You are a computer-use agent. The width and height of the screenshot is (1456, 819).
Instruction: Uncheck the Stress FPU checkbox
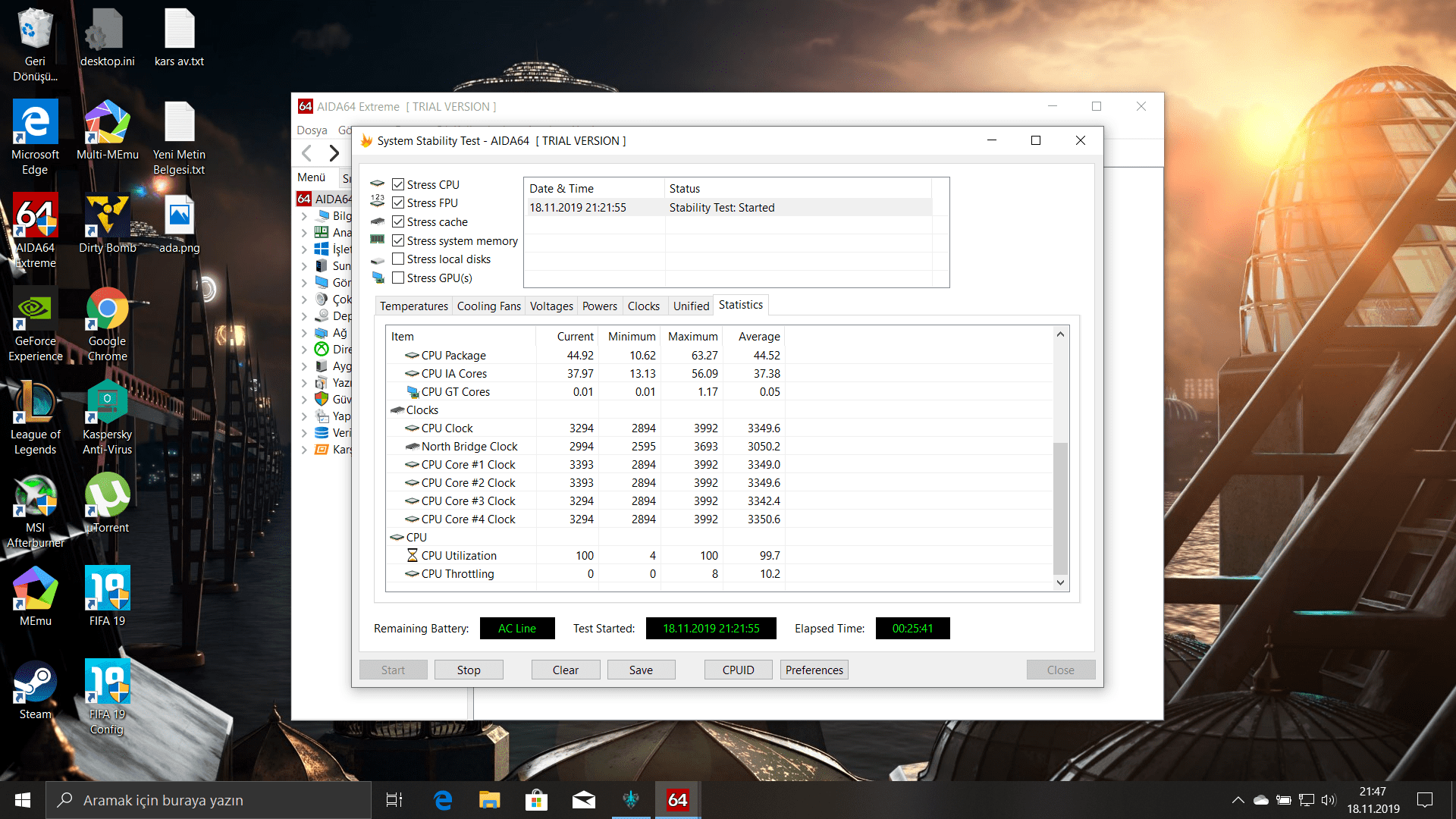[x=398, y=202]
